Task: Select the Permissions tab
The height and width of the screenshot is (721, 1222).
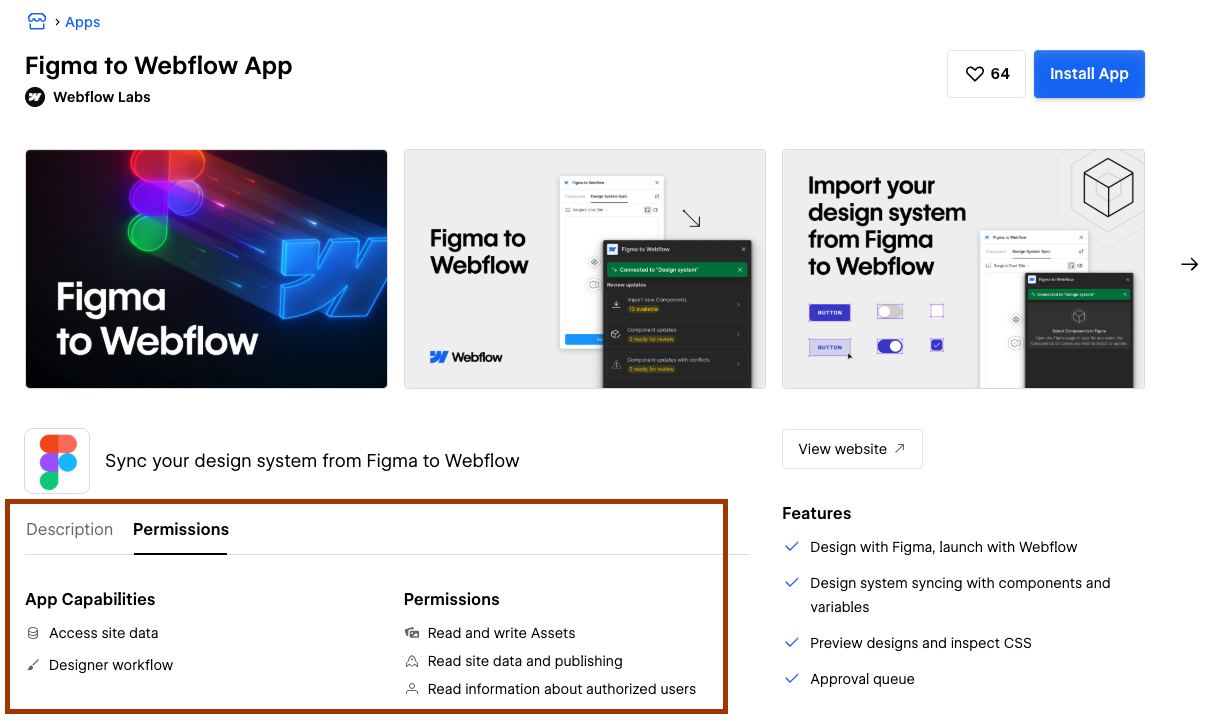Action: click(x=180, y=529)
